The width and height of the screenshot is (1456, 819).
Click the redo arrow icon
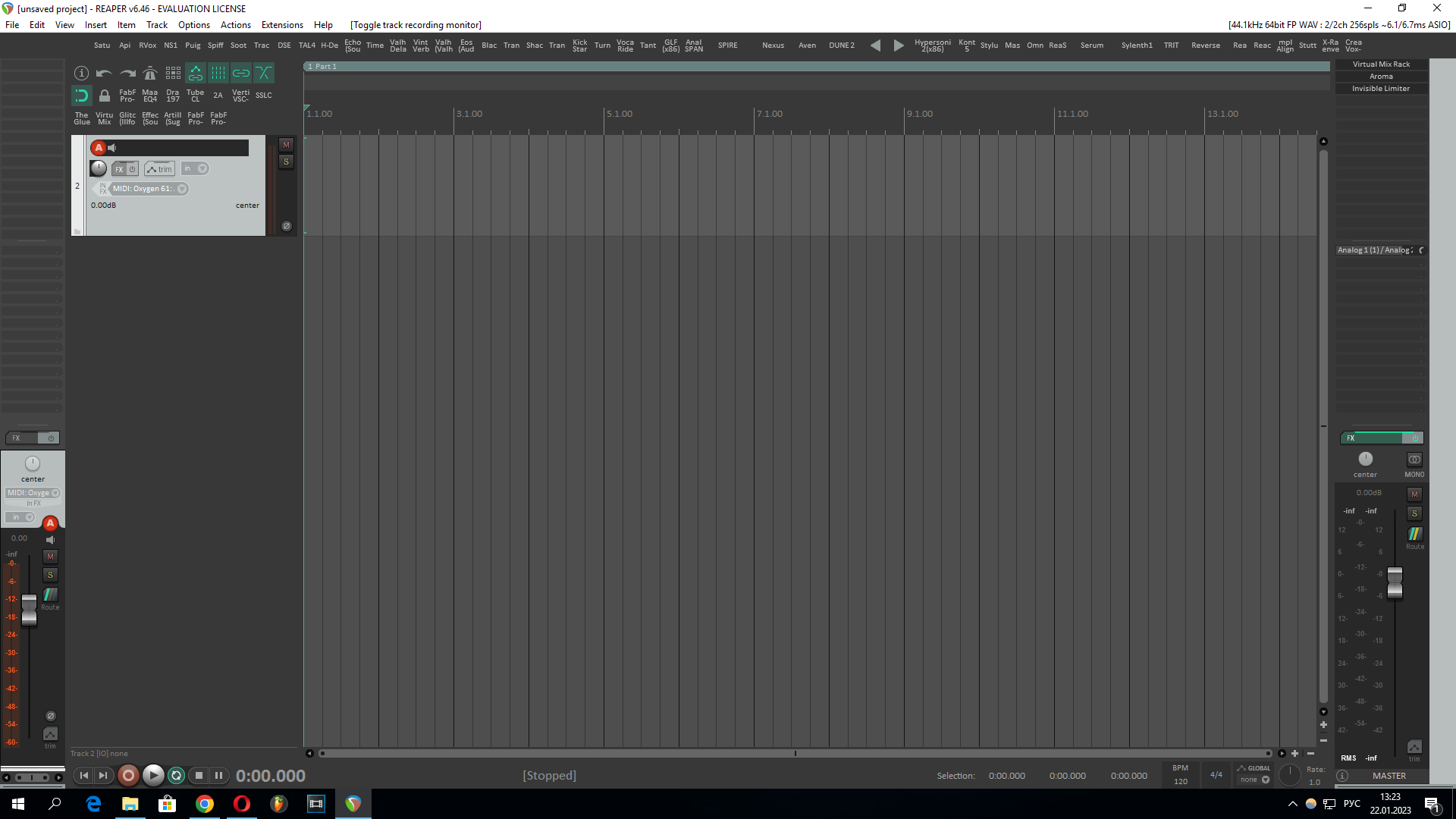point(127,73)
